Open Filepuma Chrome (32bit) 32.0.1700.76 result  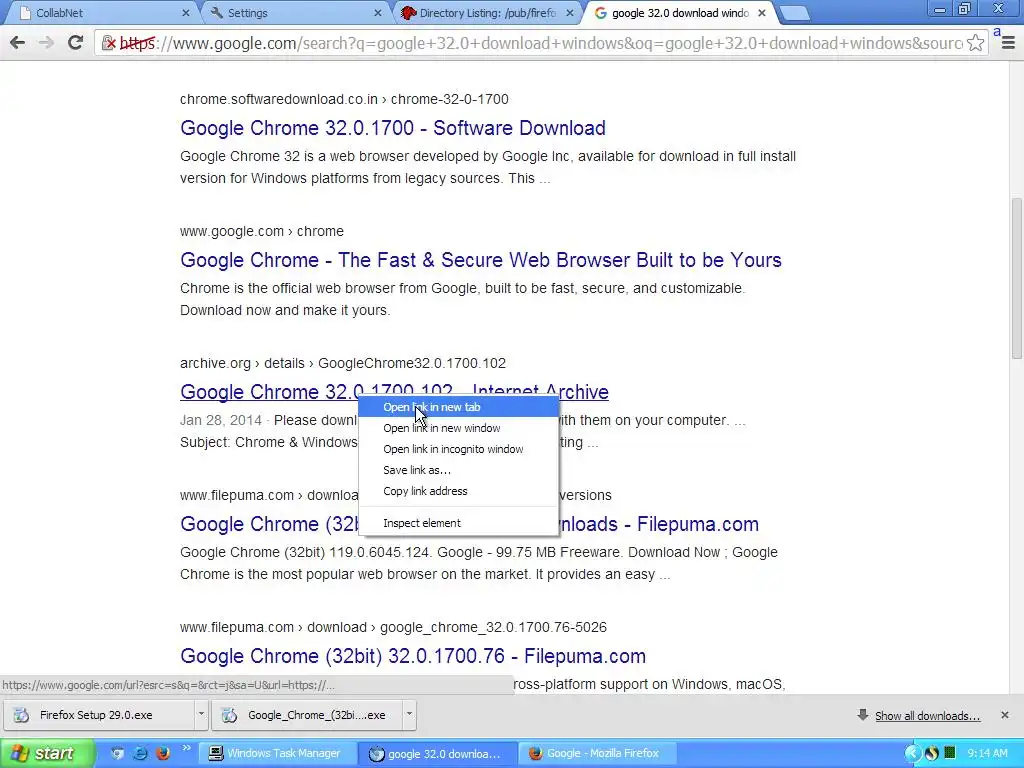413,656
